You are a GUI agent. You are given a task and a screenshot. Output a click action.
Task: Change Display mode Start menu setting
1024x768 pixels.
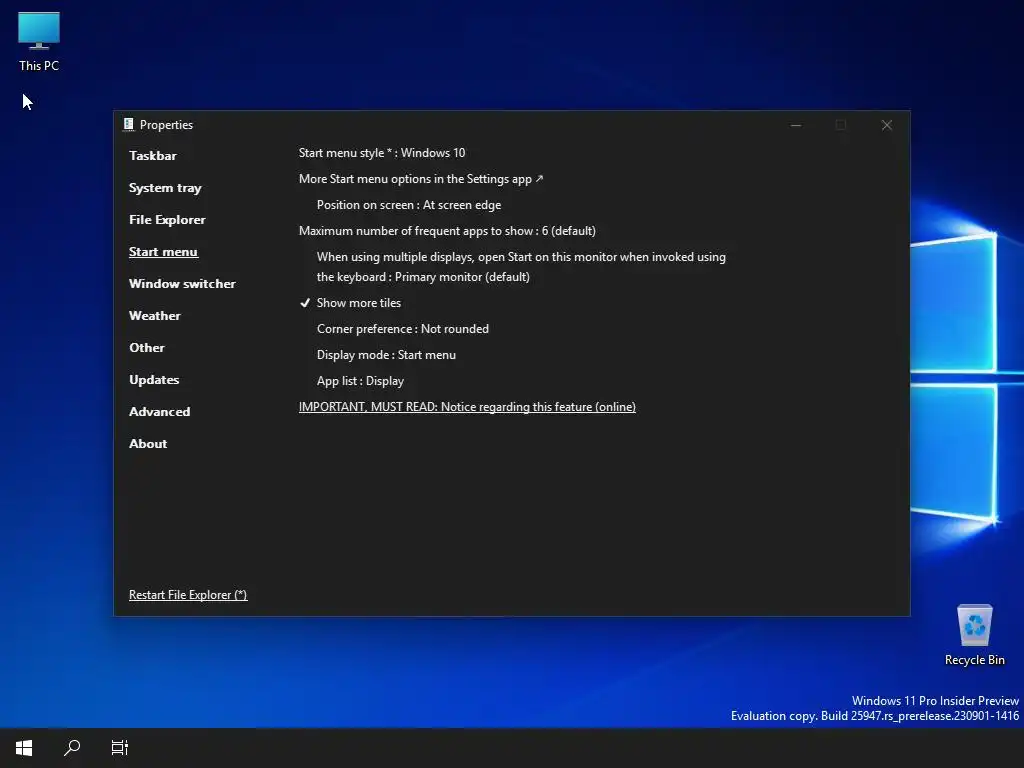(x=386, y=355)
